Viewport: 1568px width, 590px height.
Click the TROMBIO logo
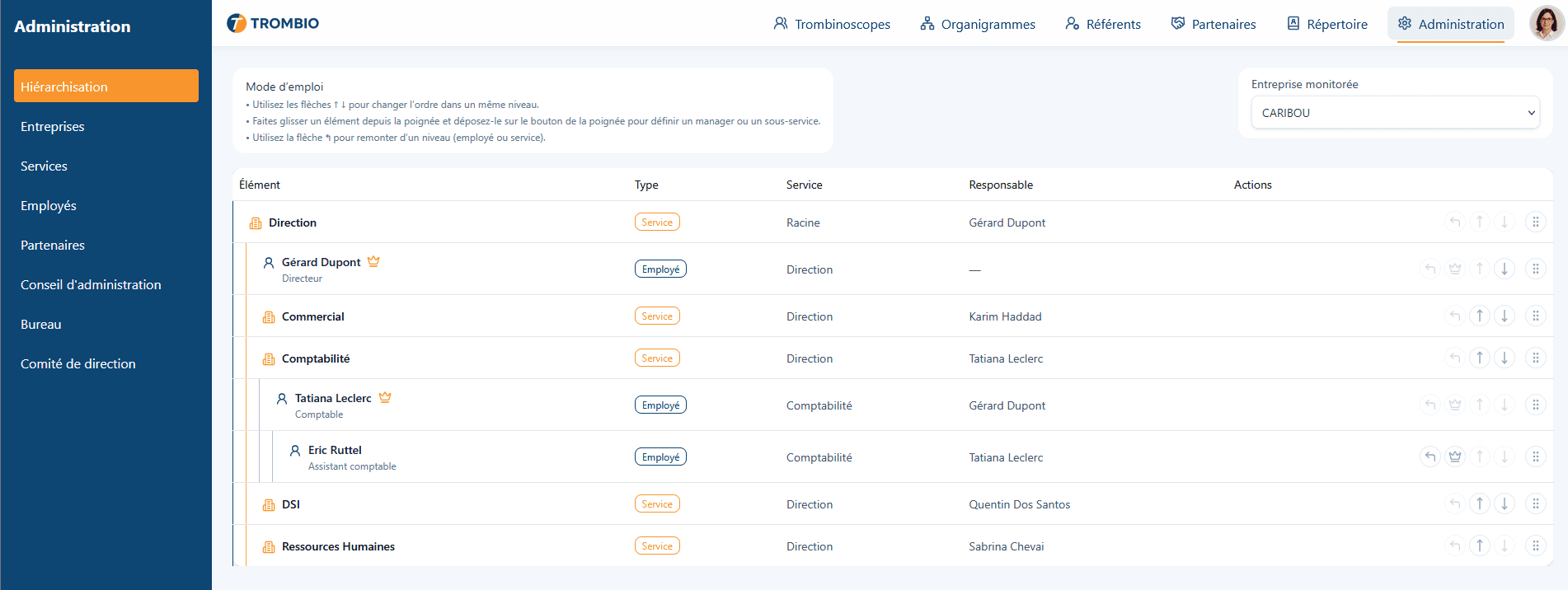(x=273, y=23)
